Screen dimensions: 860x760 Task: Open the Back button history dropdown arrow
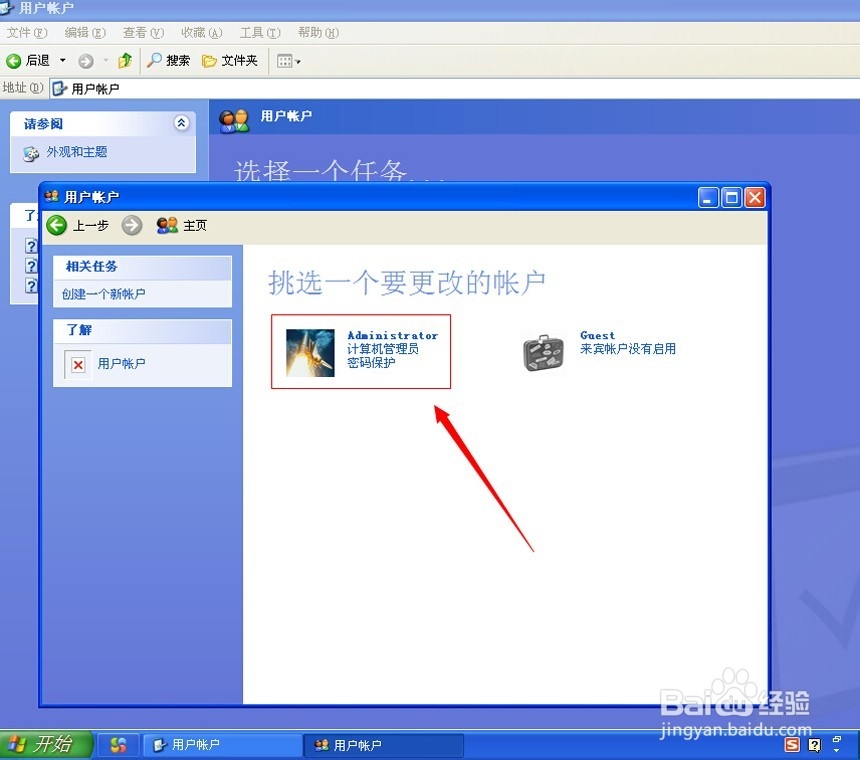click(x=63, y=60)
